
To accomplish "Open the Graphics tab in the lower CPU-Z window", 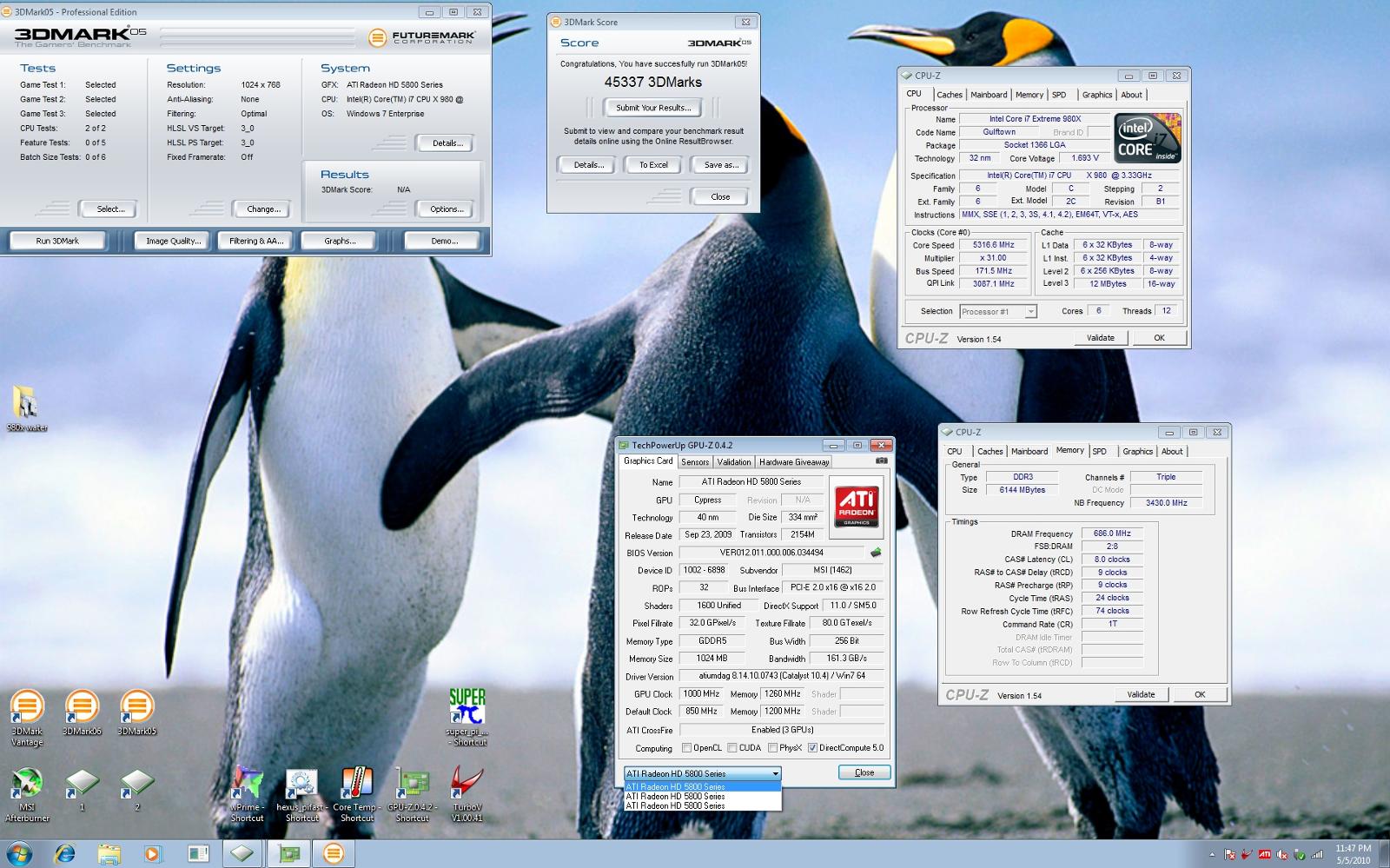I will [1137, 451].
